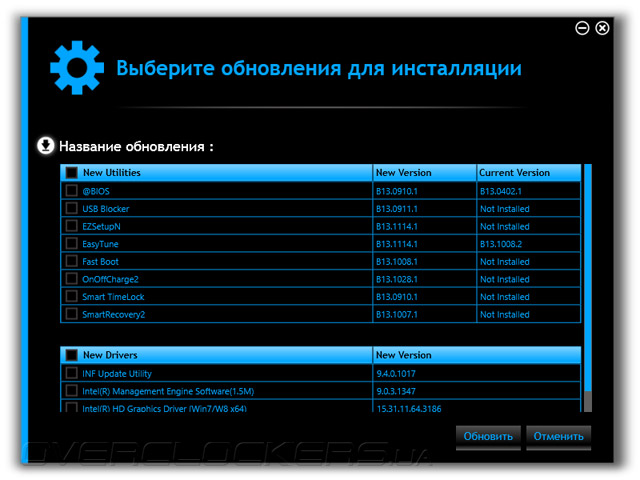
Task: Select the SmartRecovery2 row name
Action: (x=113, y=315)
